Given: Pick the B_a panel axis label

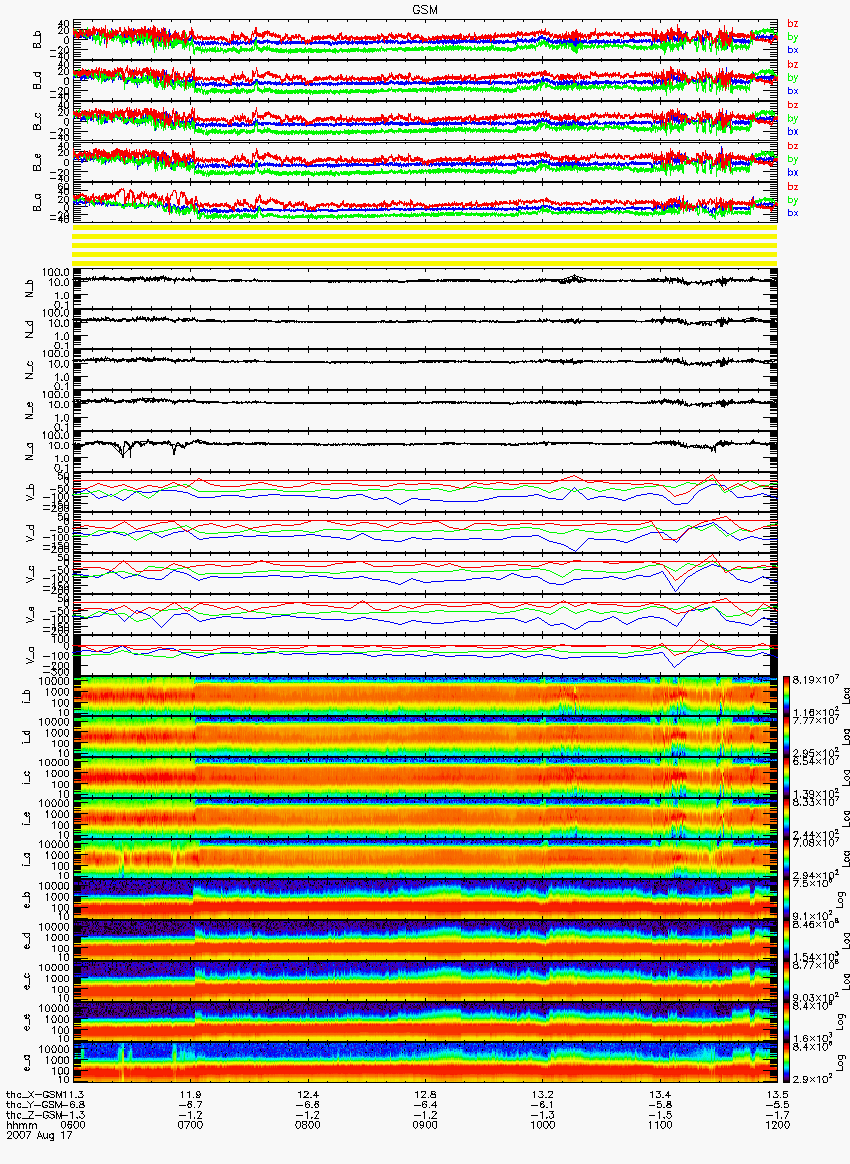Looking at the screenshot, I should pyautogui.click(x=36, y=203).
